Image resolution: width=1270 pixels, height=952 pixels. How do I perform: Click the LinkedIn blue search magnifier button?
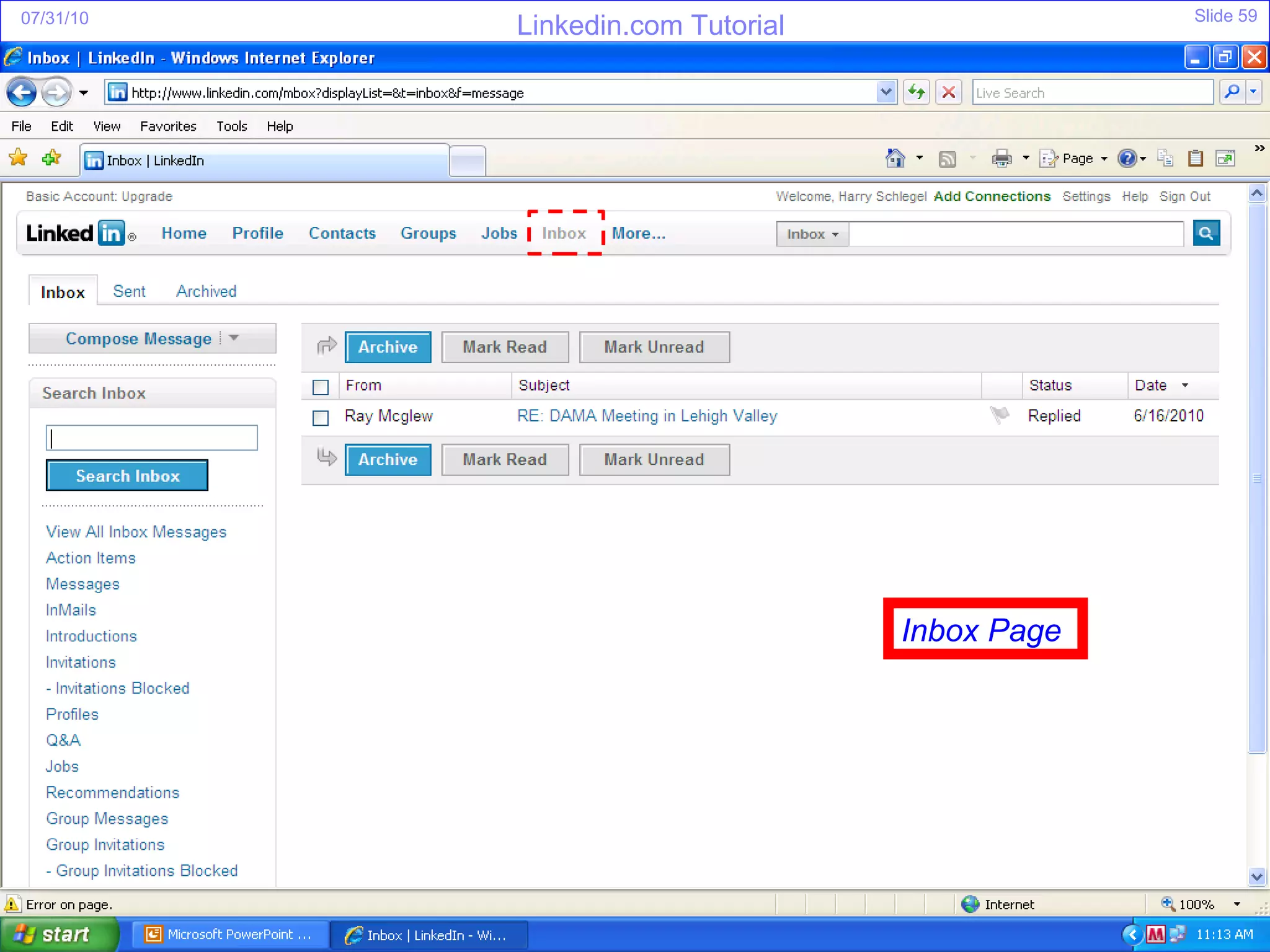(x=1206, y=234)
